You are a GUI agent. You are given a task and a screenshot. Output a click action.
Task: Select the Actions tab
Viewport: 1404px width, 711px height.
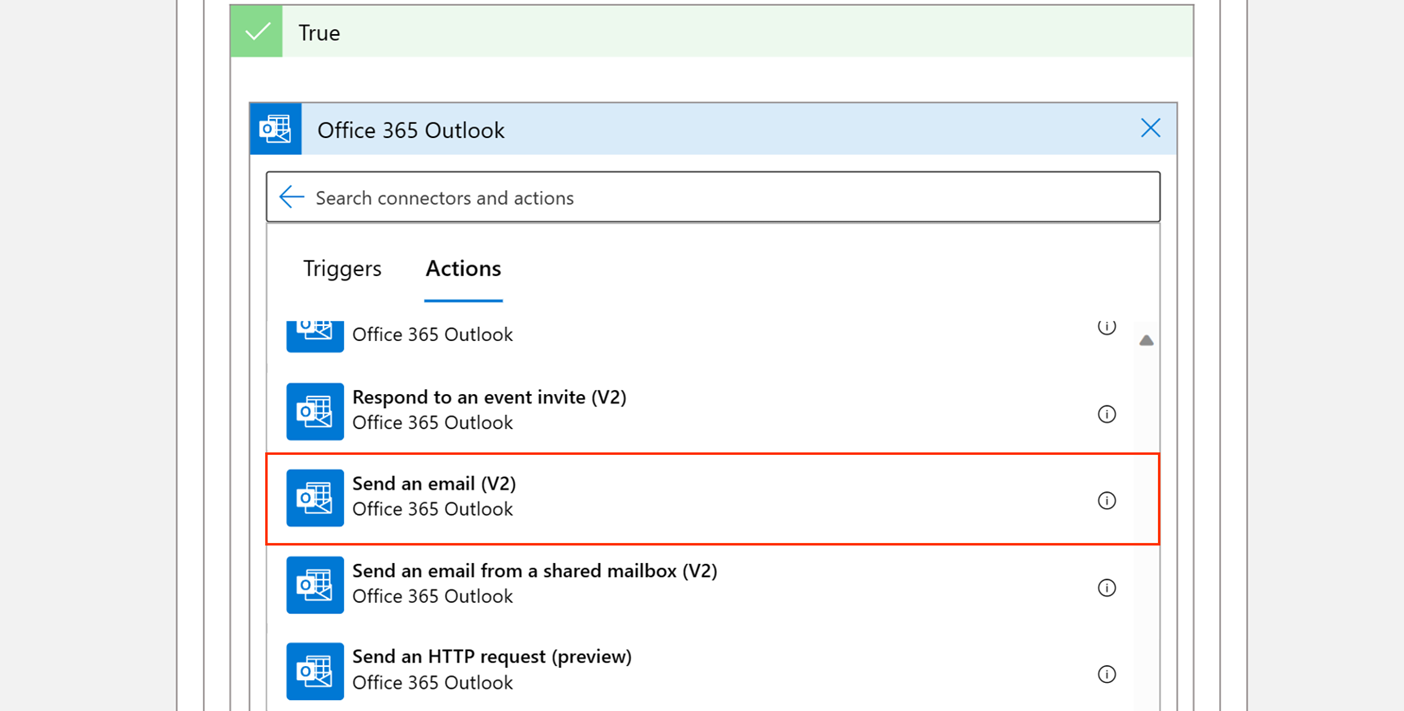point(463,268)
